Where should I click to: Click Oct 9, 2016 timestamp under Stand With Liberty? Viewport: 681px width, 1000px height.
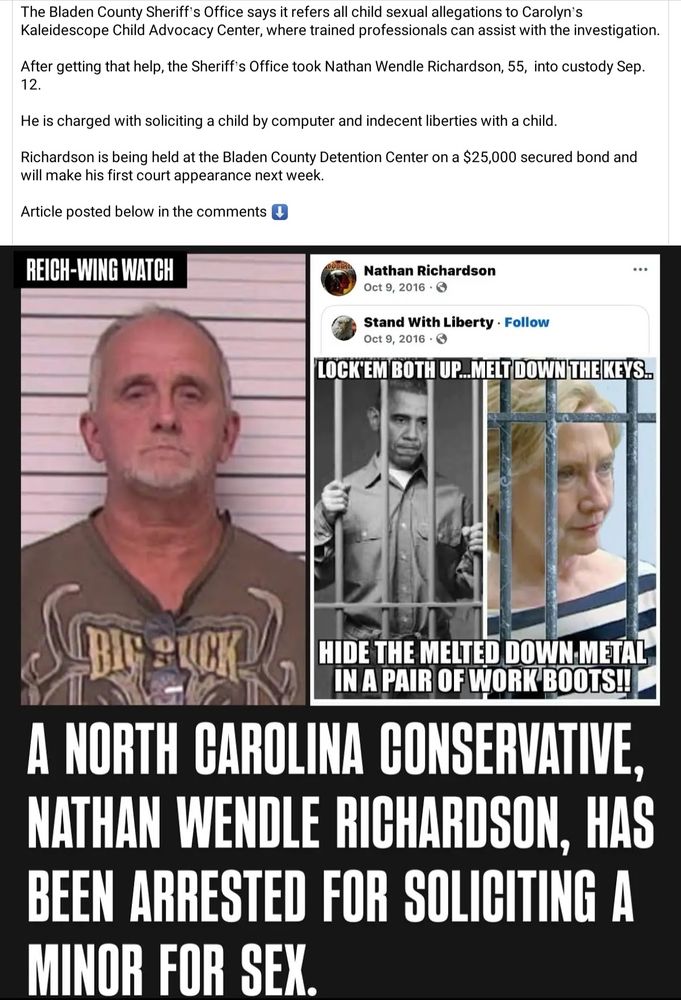(394, 339)
